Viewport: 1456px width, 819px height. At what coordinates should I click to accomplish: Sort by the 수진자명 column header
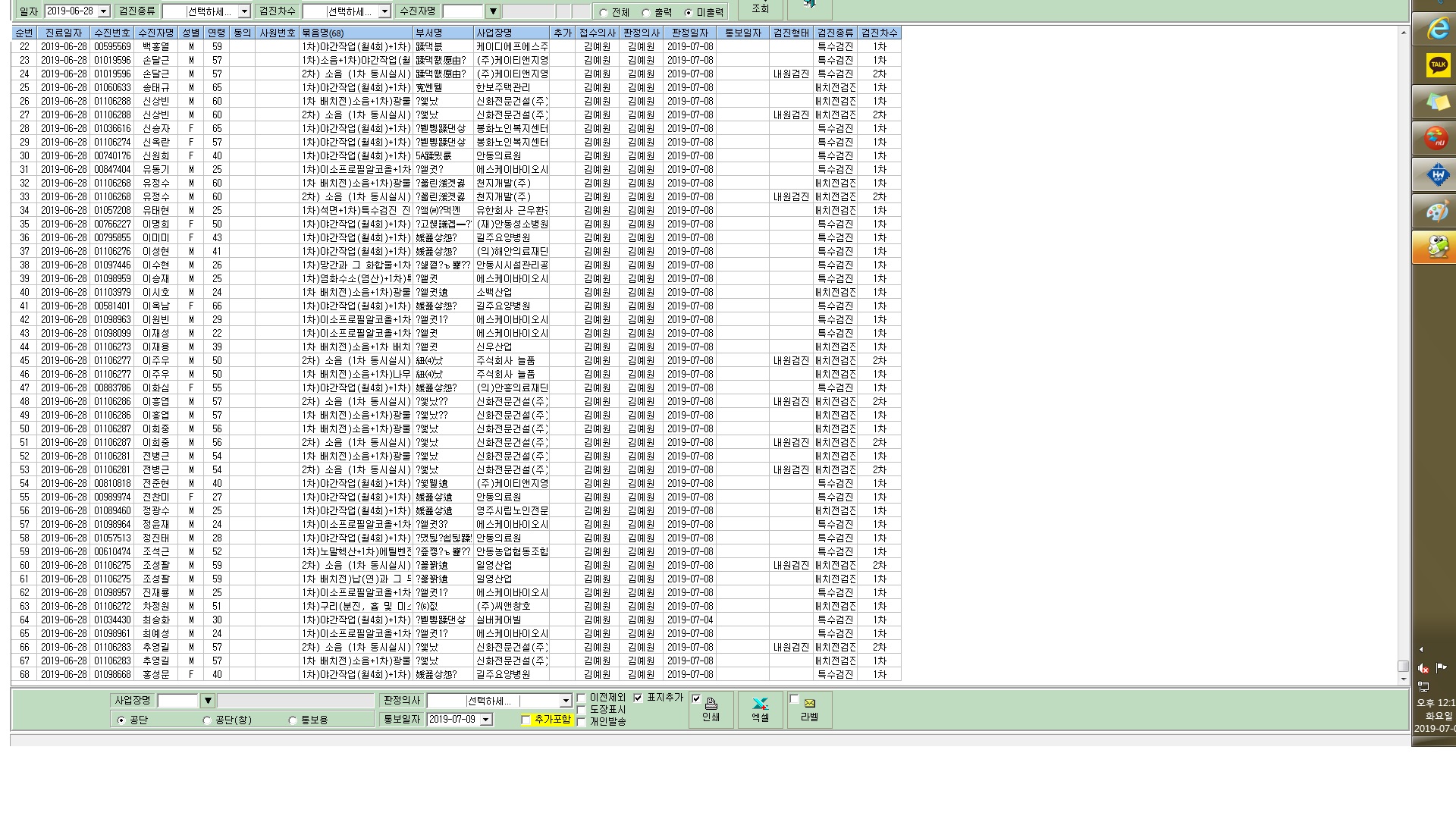[x=156, y=33]
